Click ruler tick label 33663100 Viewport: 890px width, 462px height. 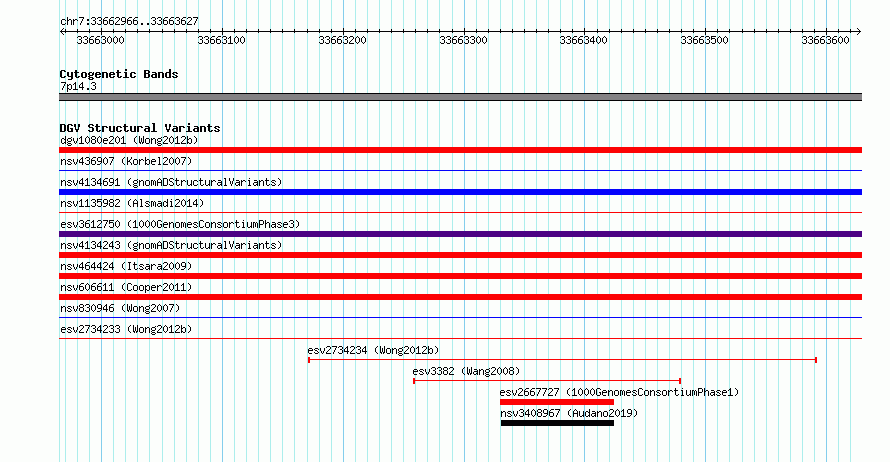[x=221, y=40]
